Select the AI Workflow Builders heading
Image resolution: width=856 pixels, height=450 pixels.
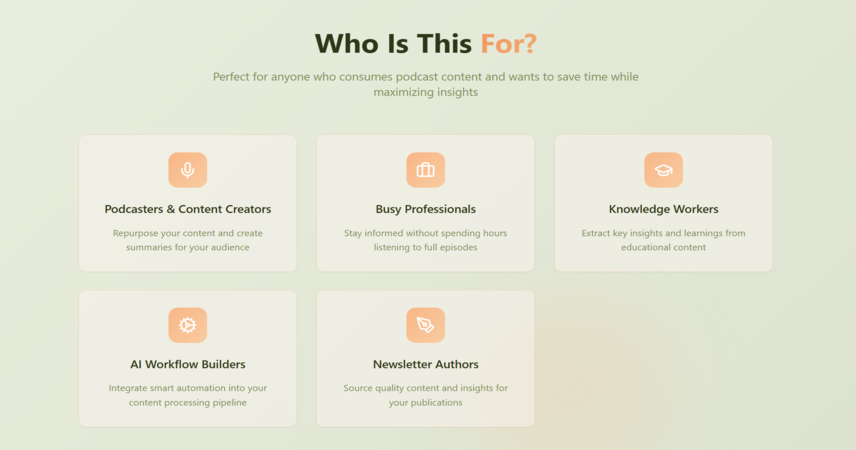point(188,364)
